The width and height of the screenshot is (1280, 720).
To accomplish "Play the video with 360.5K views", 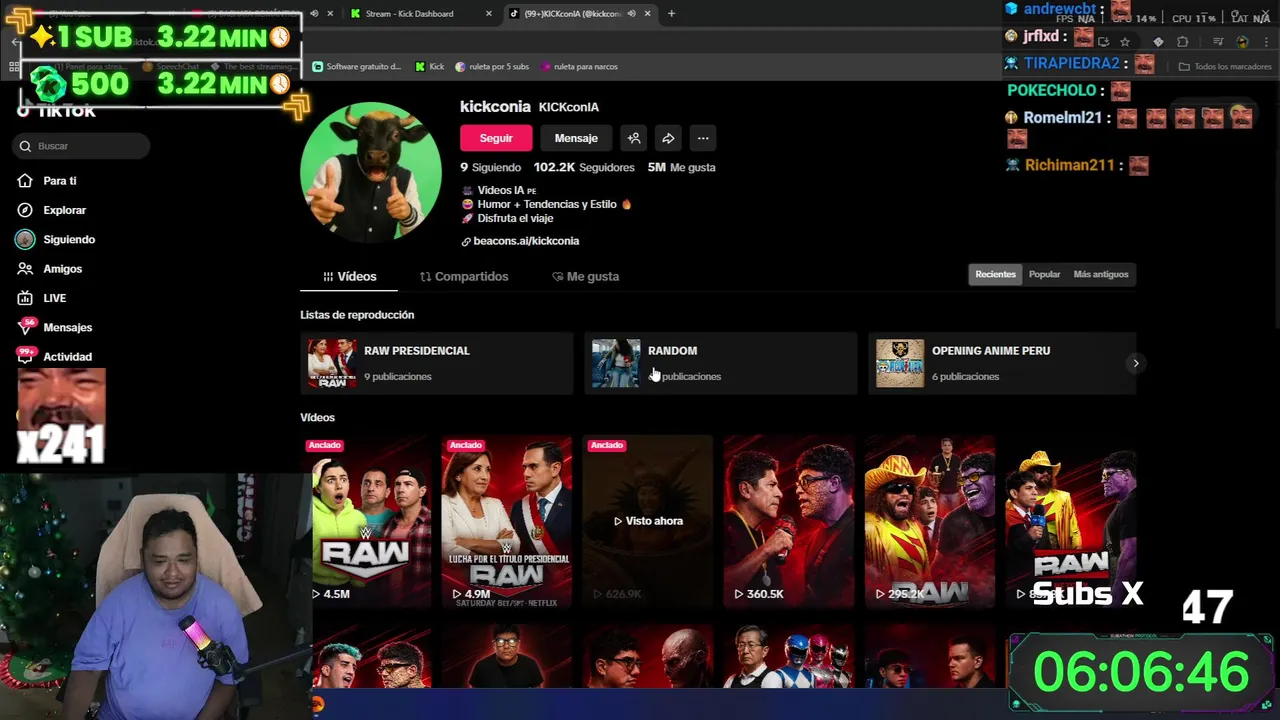I will coord(789,520).
